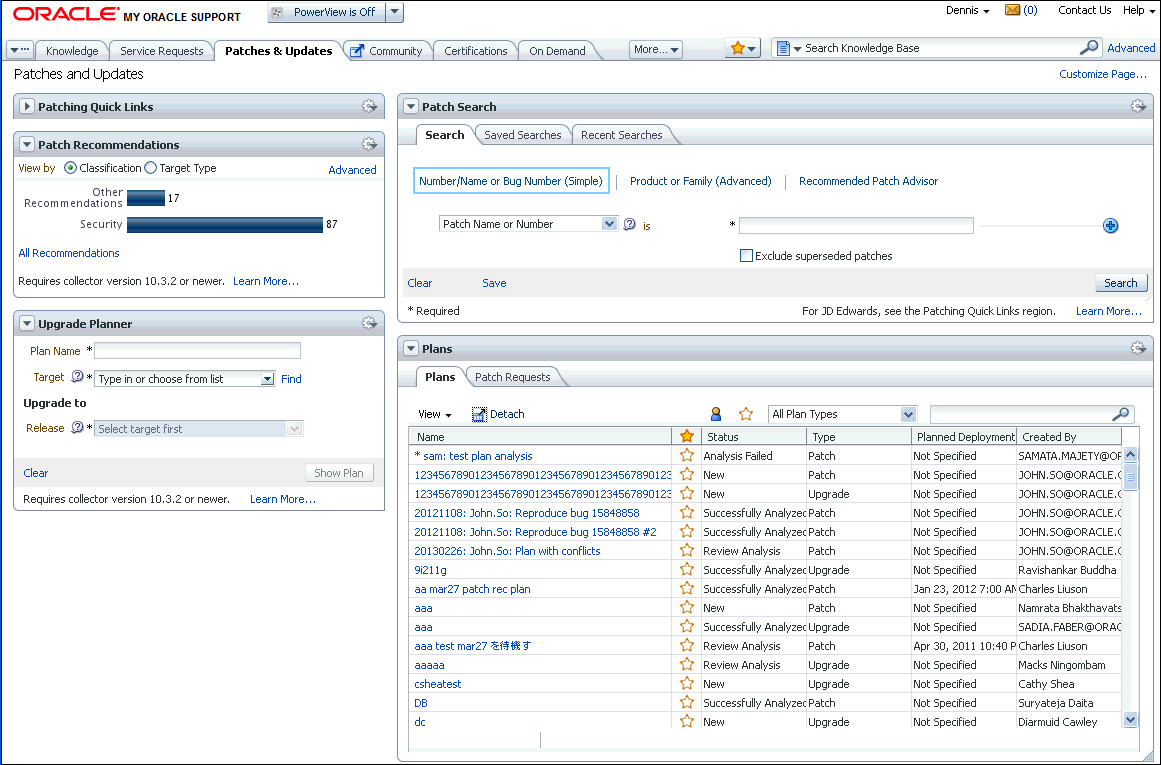Open the 'aa mar27 patch rec plan' plan

(472, 589)
